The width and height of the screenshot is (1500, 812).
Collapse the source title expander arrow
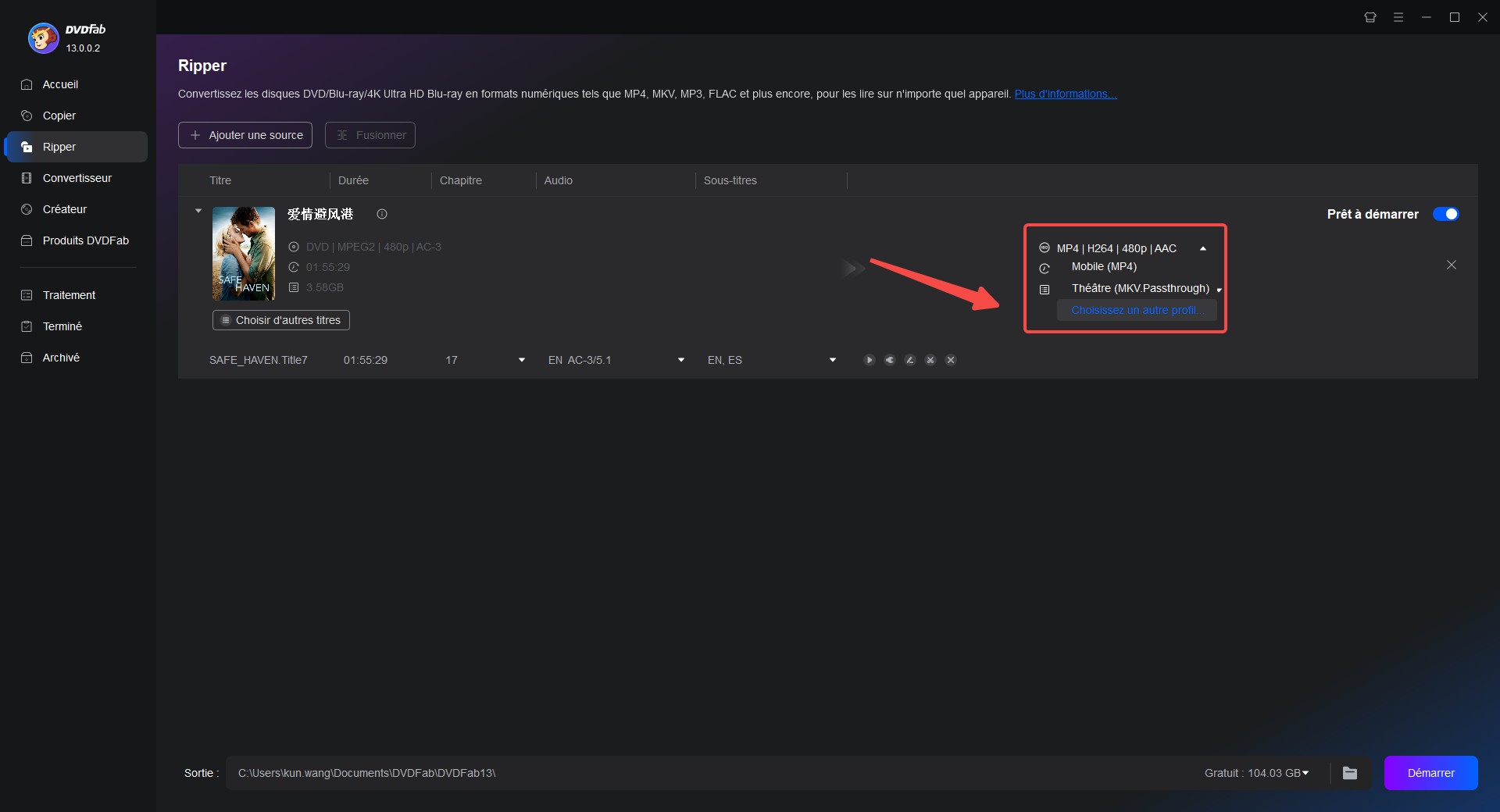[x=198, y=211]
